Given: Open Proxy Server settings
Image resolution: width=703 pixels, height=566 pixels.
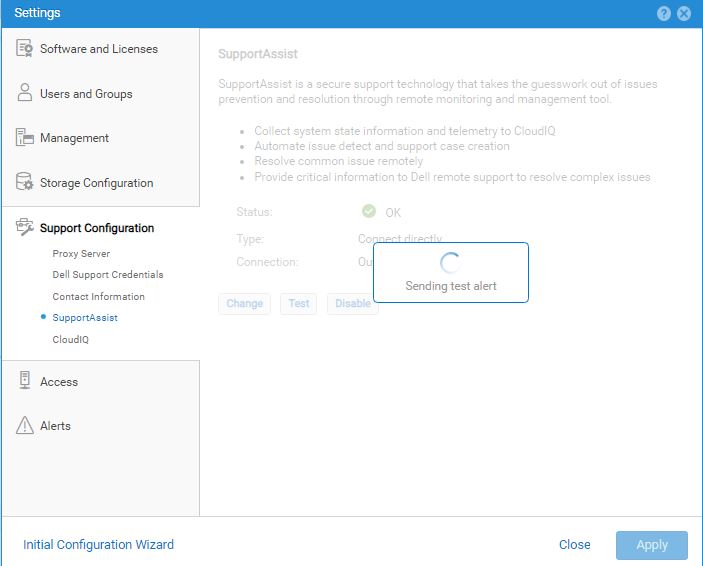Looking at the screenshot, I should (x=81, y=254).
